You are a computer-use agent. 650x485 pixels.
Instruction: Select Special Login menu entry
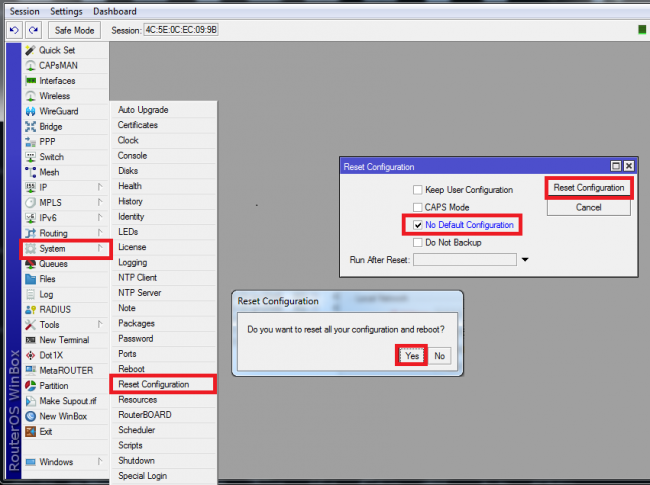(x=163, y=476)
